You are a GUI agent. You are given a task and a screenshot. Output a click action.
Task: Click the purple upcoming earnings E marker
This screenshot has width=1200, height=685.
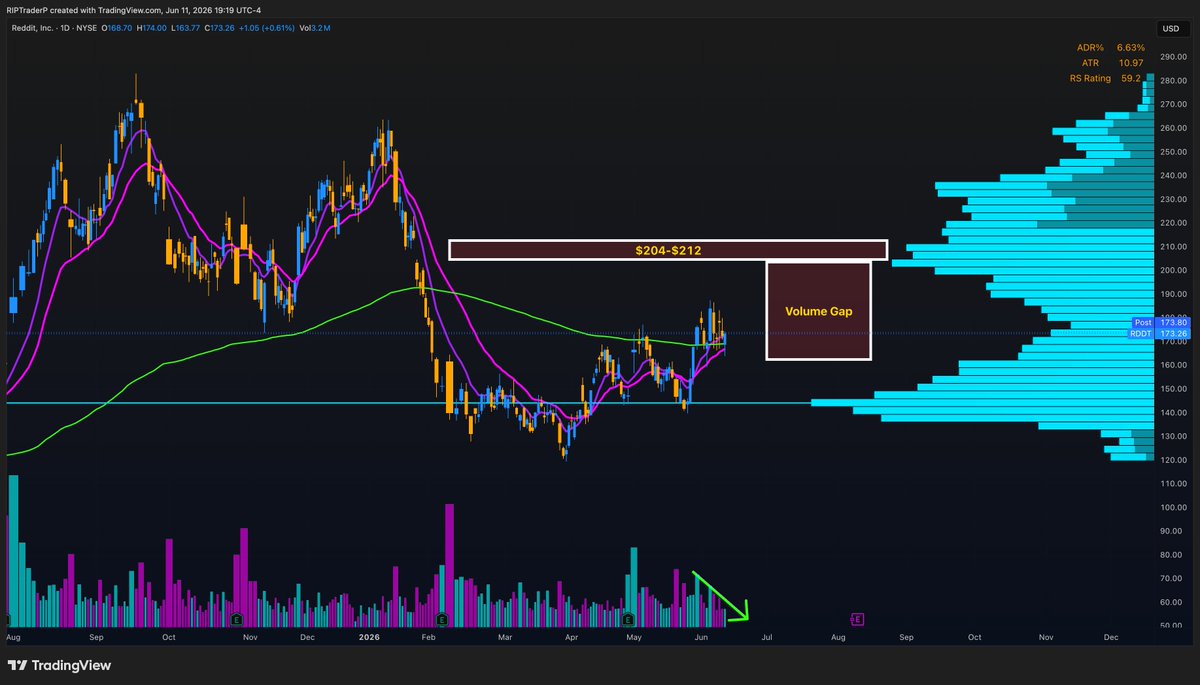tap(857, 619)
